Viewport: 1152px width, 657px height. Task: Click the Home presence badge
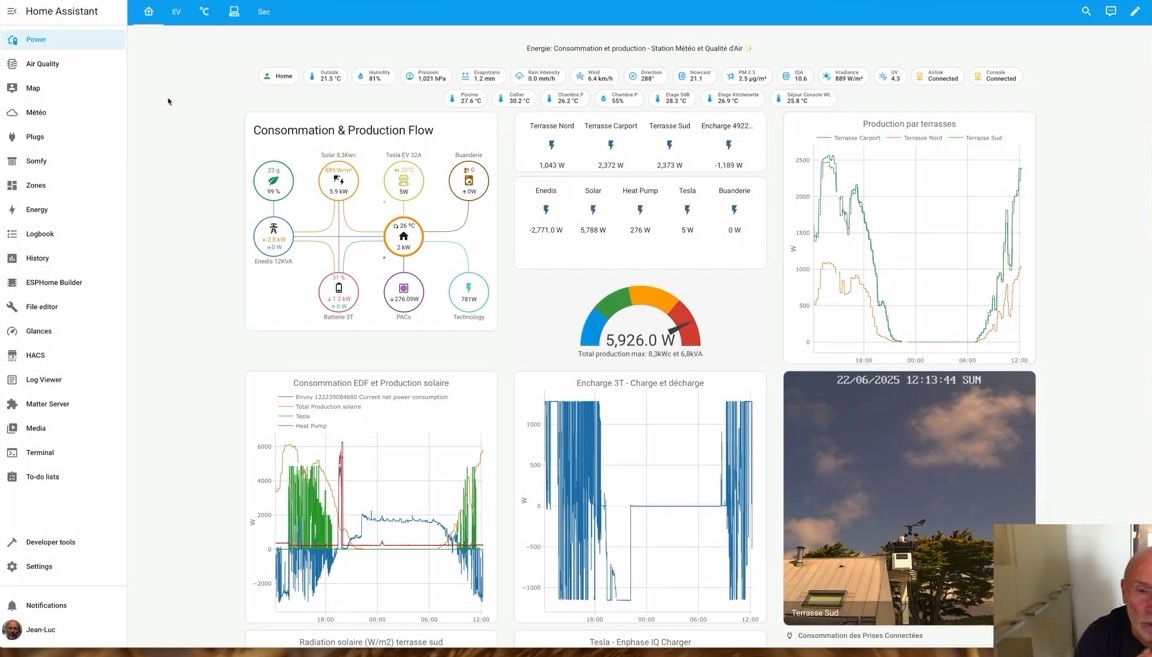[278, 76]
